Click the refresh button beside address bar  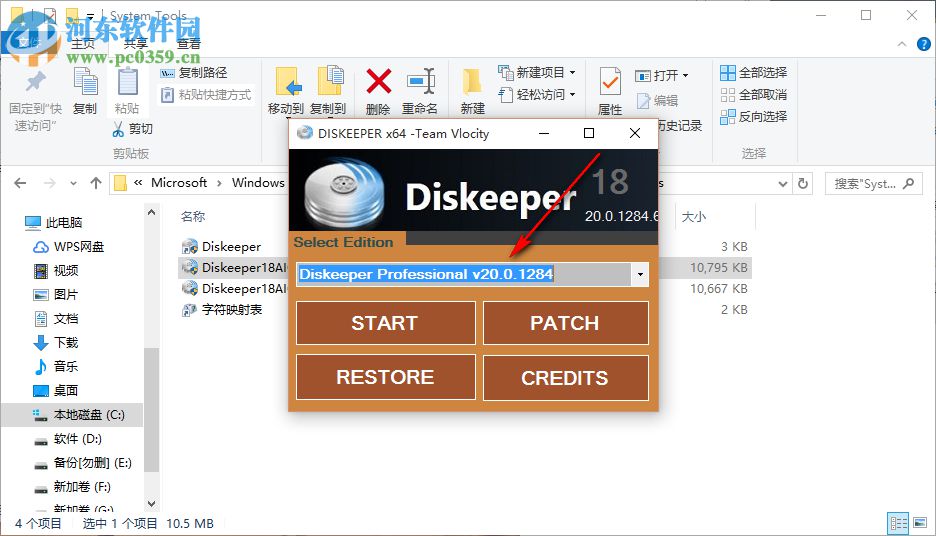tap(803, 184)
